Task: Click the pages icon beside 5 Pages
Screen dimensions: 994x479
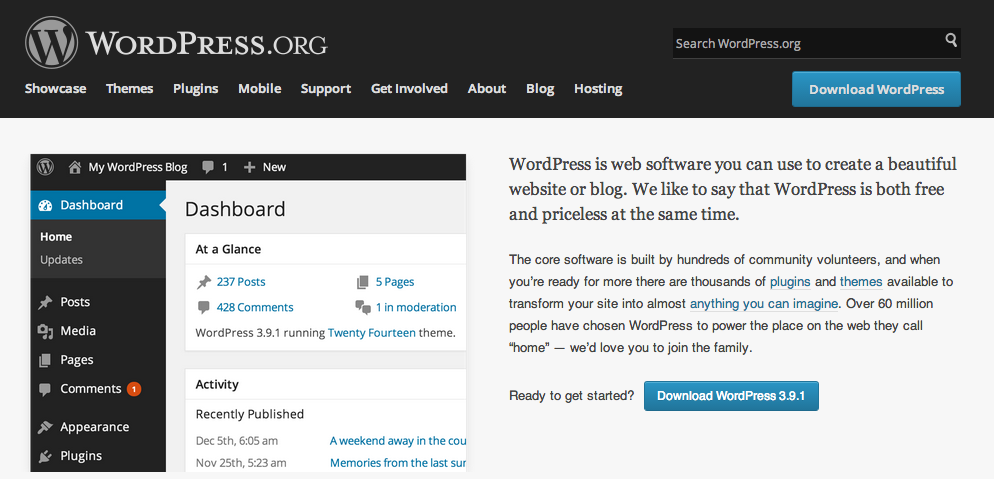Action: click(x=363, y=282)
